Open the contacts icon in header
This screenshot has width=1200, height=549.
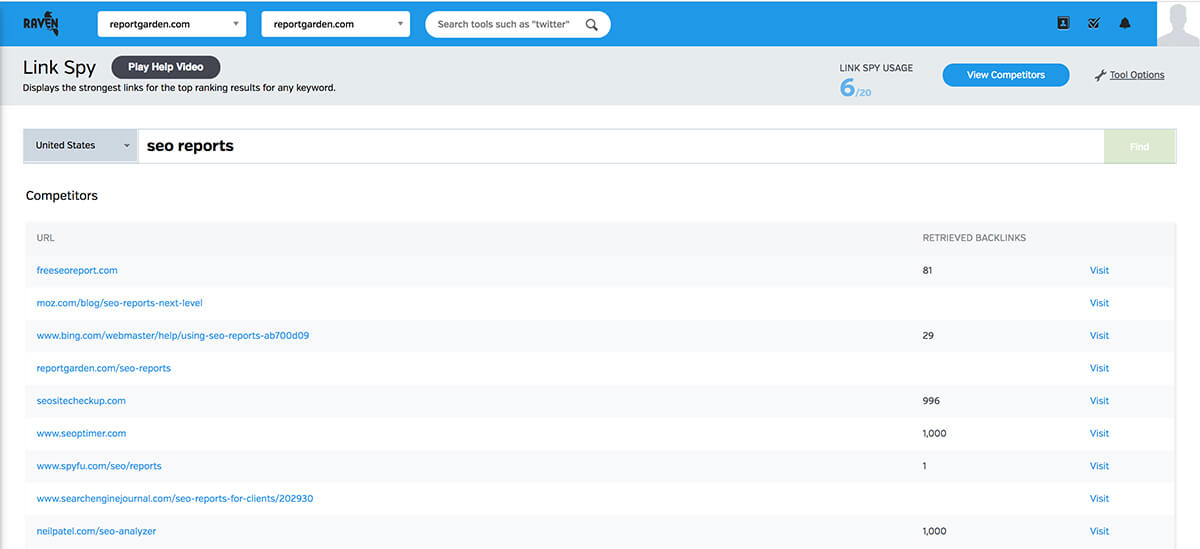pyautogui.click(x=1063, y=23)
